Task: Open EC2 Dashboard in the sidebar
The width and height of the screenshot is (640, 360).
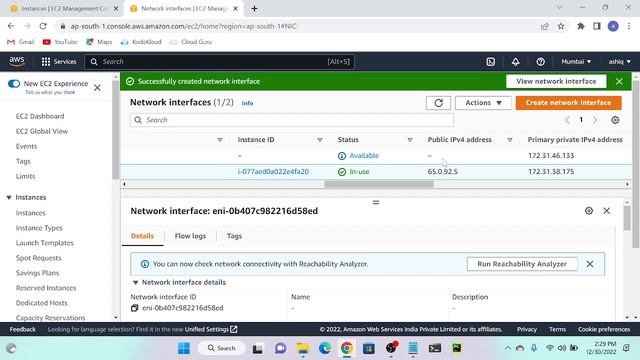Action: pyautogui.click(x=40, y=116)
